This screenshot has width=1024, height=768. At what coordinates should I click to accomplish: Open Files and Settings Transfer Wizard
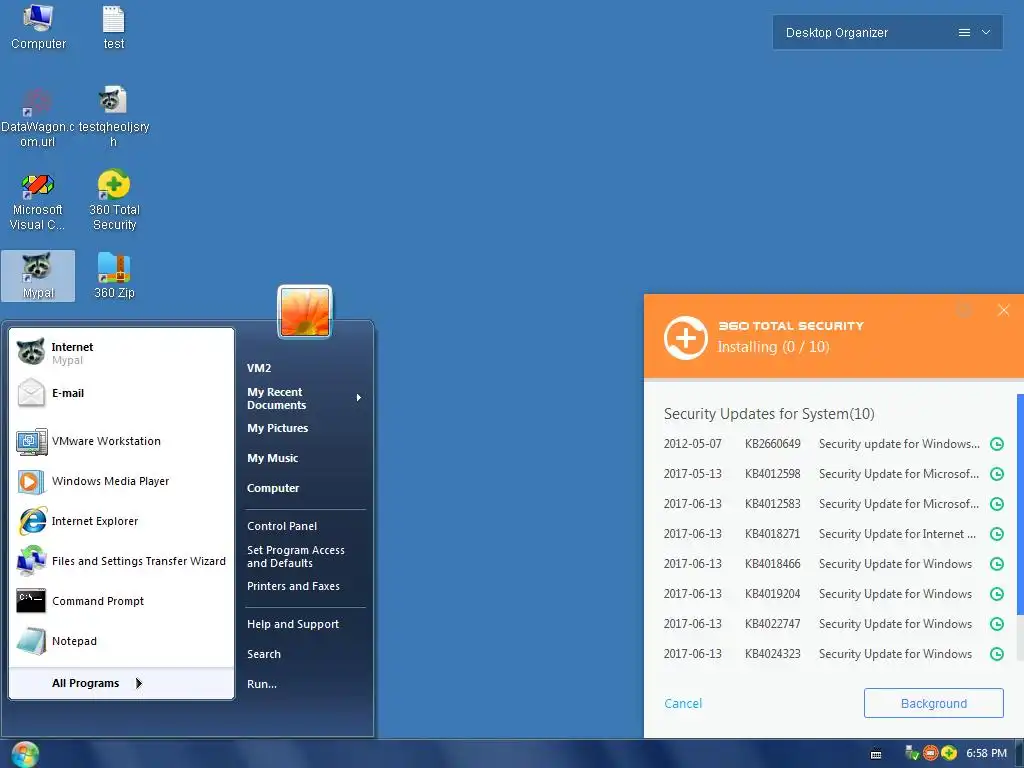[x=121, y=561]
